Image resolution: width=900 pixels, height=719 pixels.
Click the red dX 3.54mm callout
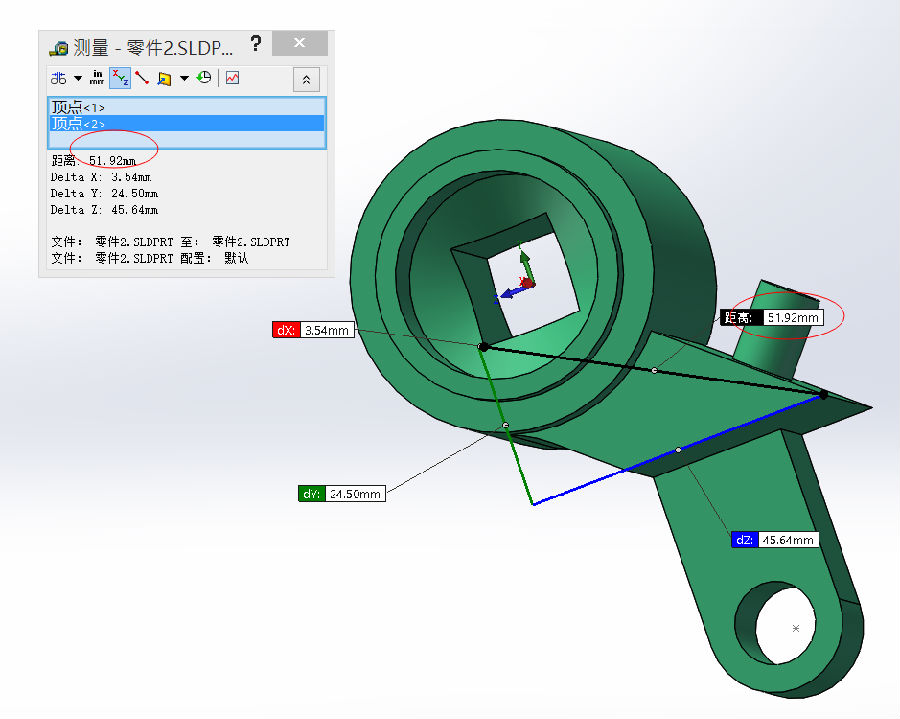(313, 329)
